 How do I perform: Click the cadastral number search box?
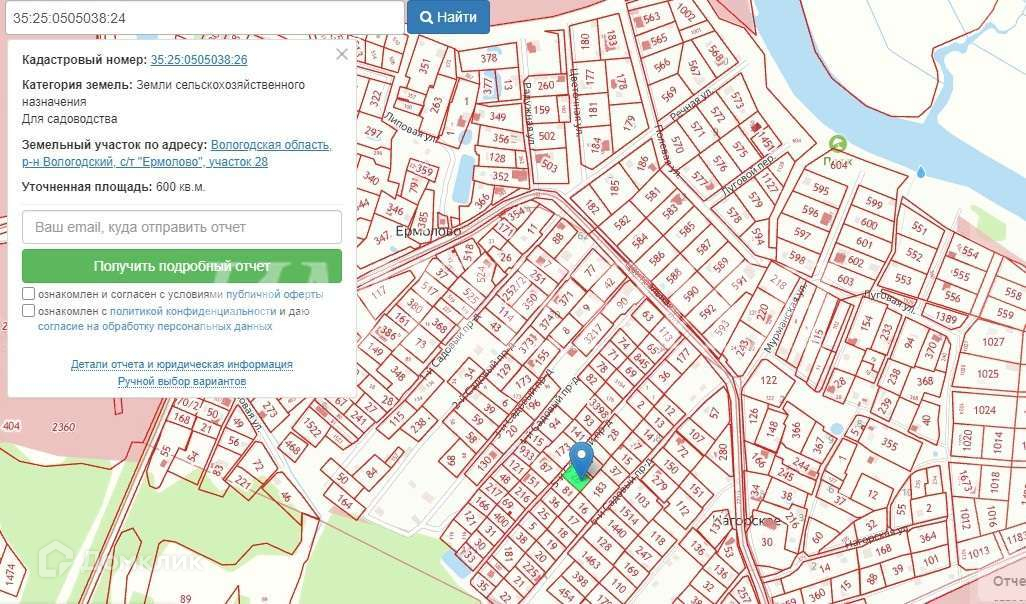[x=201, y=17]
